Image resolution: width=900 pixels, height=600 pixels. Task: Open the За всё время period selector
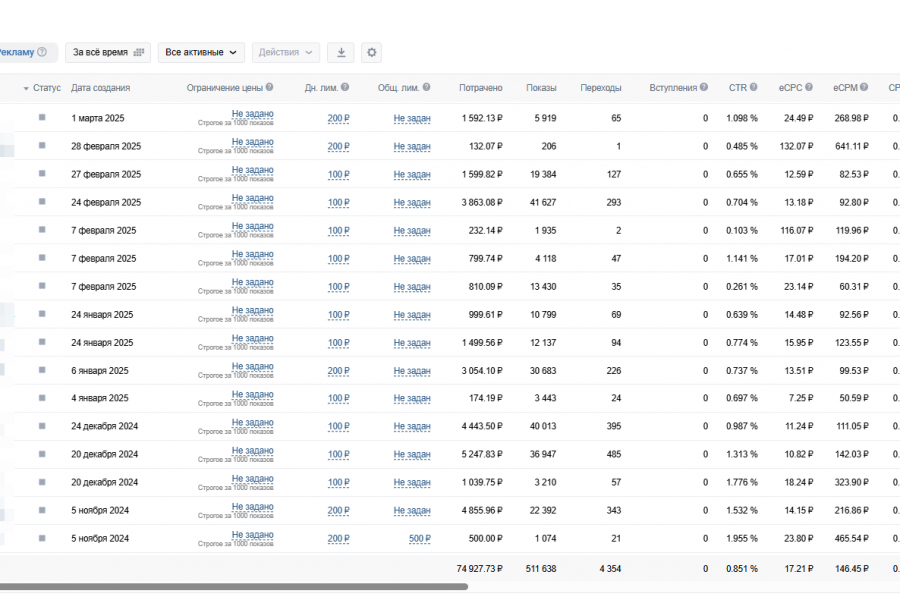point(108,52)
